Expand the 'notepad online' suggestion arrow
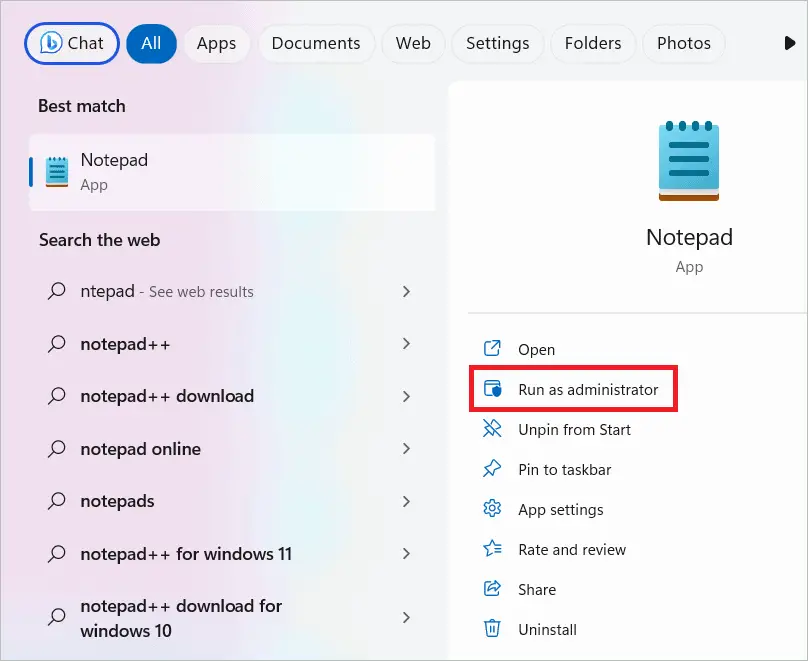The width and height of the screenshot is (808, 661). coord(406,449)
